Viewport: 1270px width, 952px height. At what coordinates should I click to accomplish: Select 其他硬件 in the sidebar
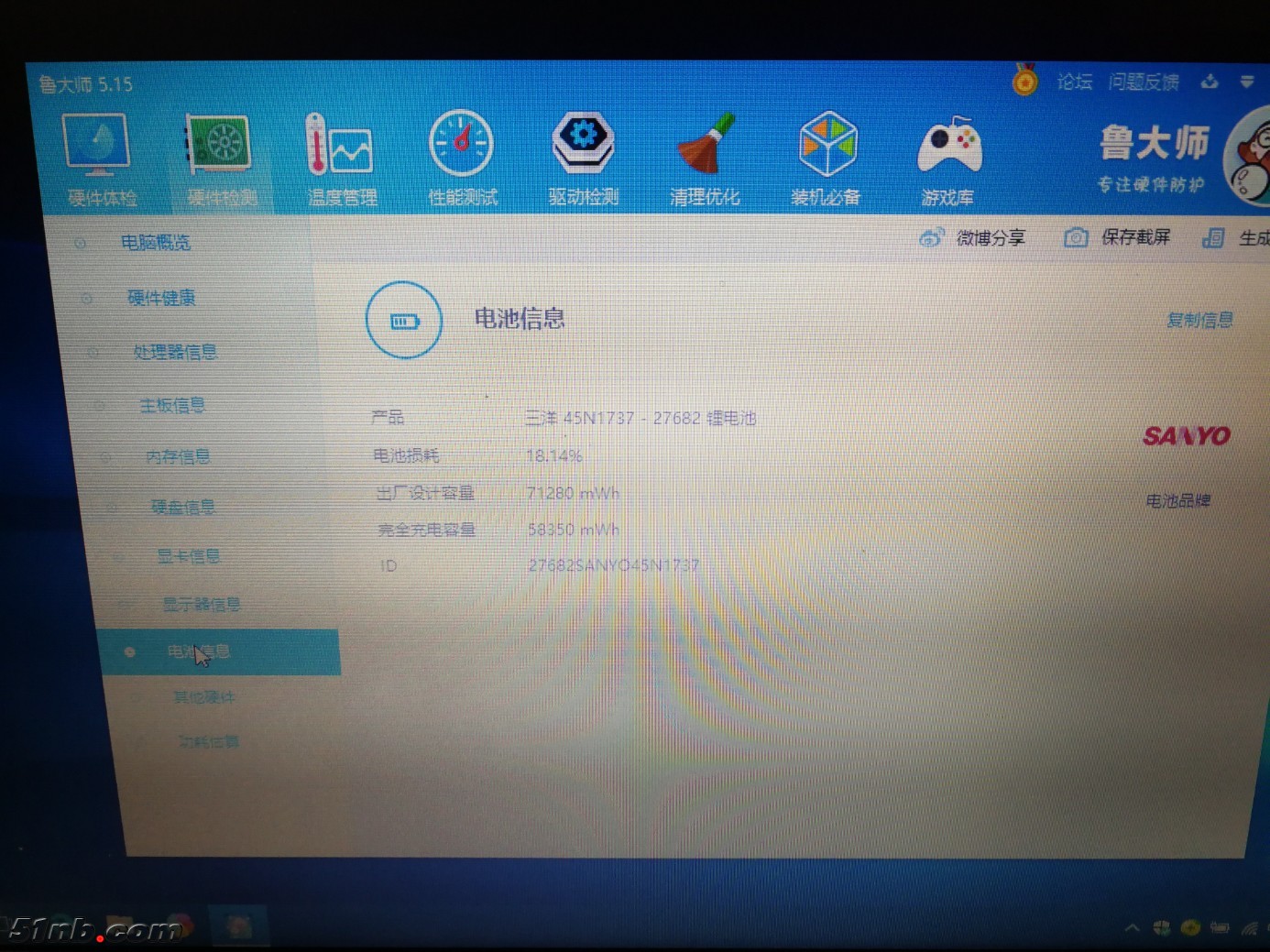click(x=204, y=698)
